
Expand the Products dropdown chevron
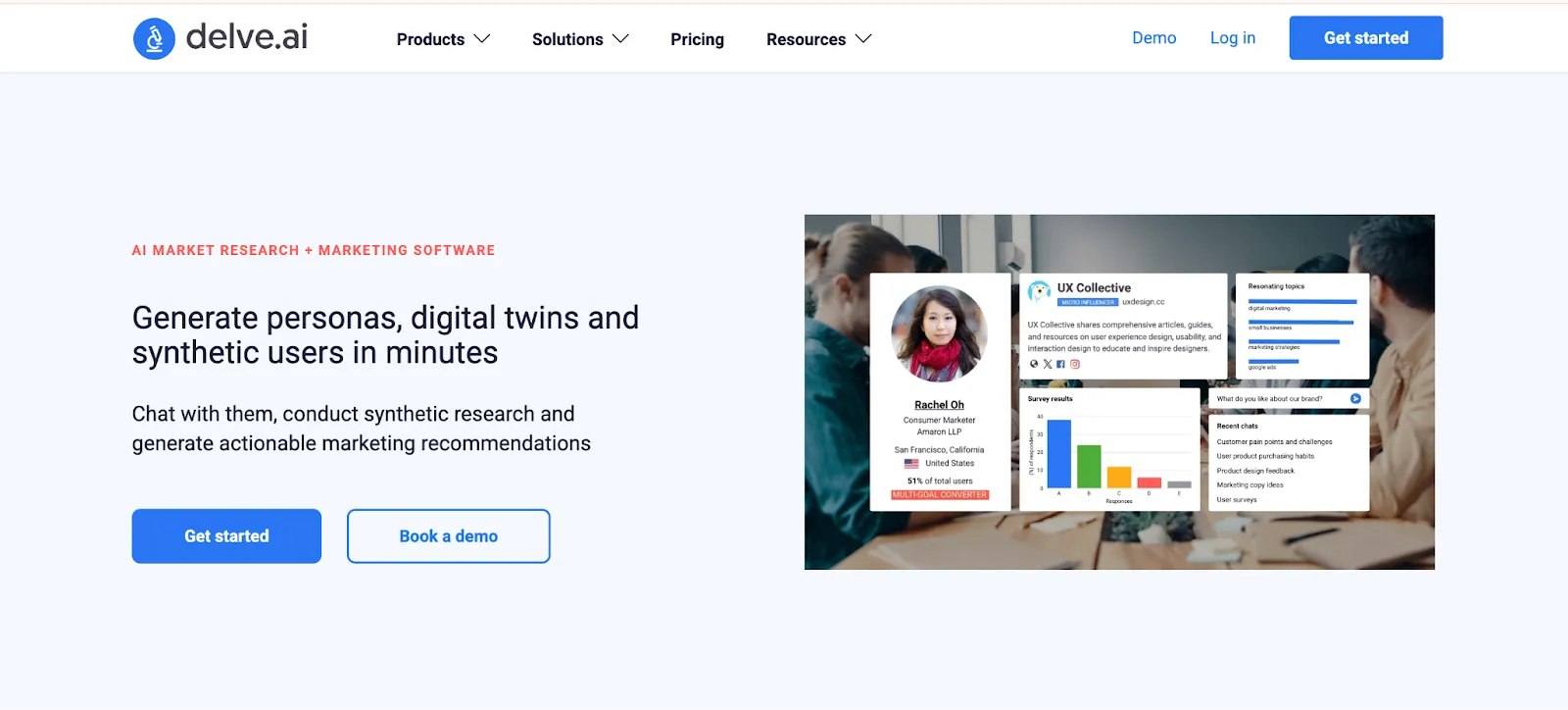(482, 39)
